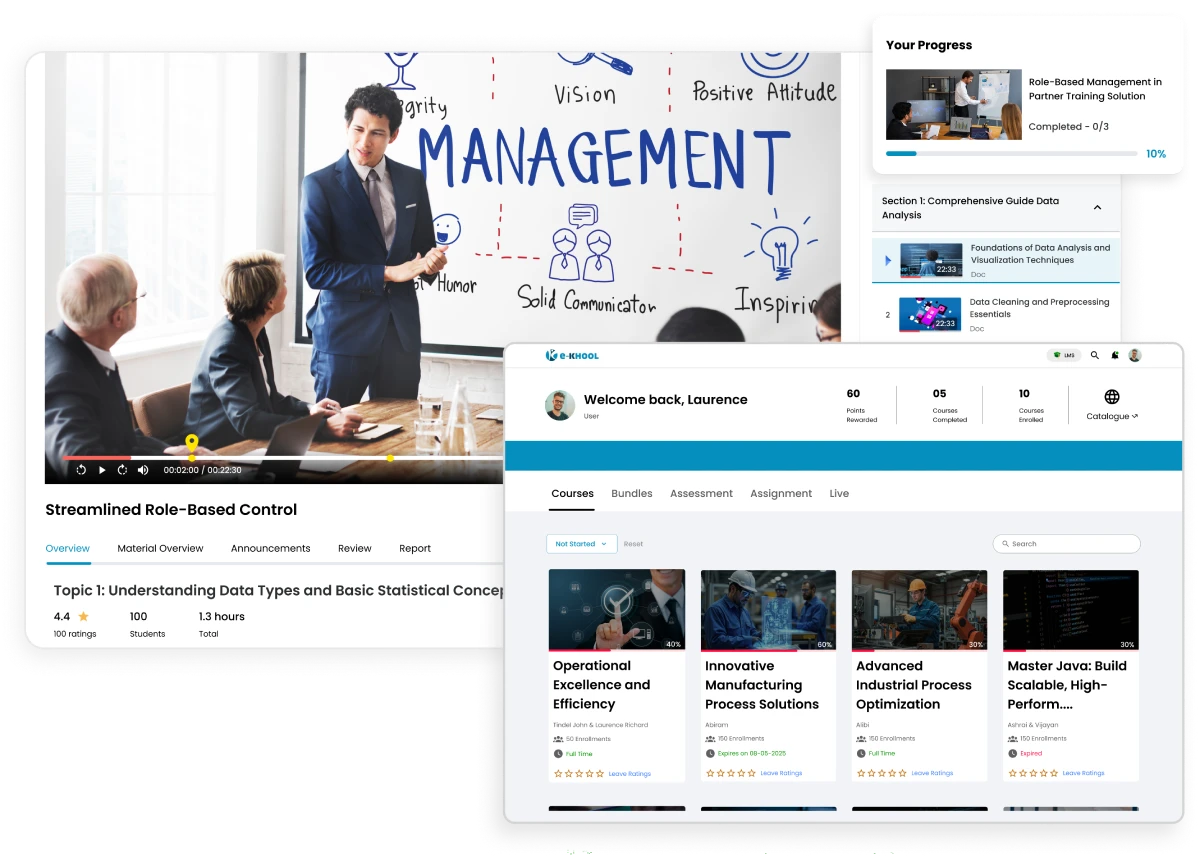Click the LMS badge in the top bar

coord(1063,355)
